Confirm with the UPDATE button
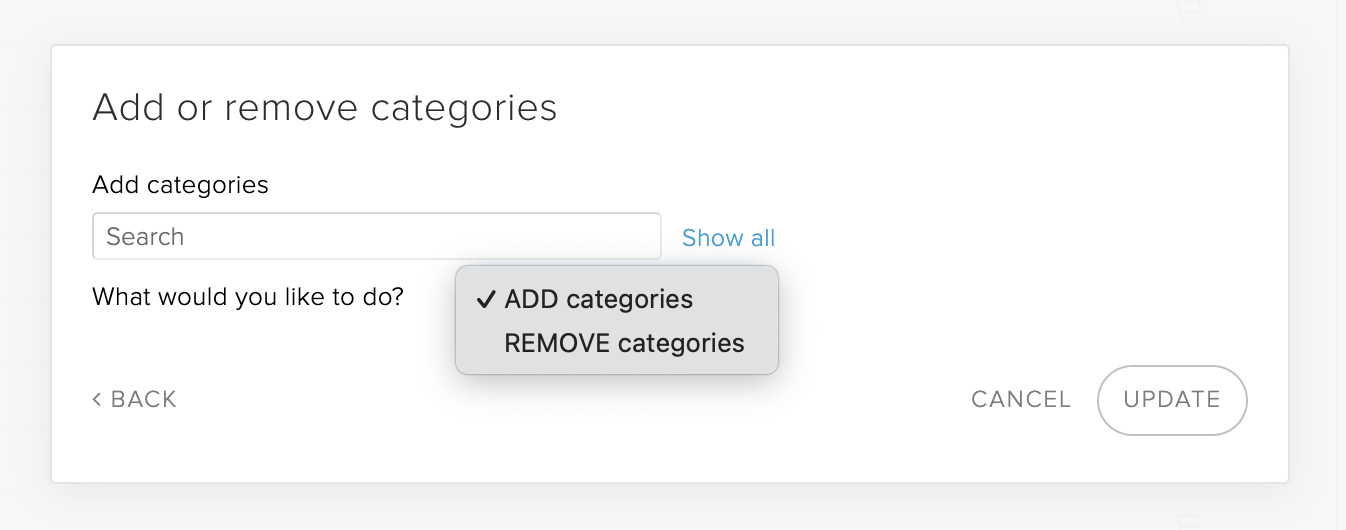Viewport: 1346px width, 530px height. (x=1171, y=400)
